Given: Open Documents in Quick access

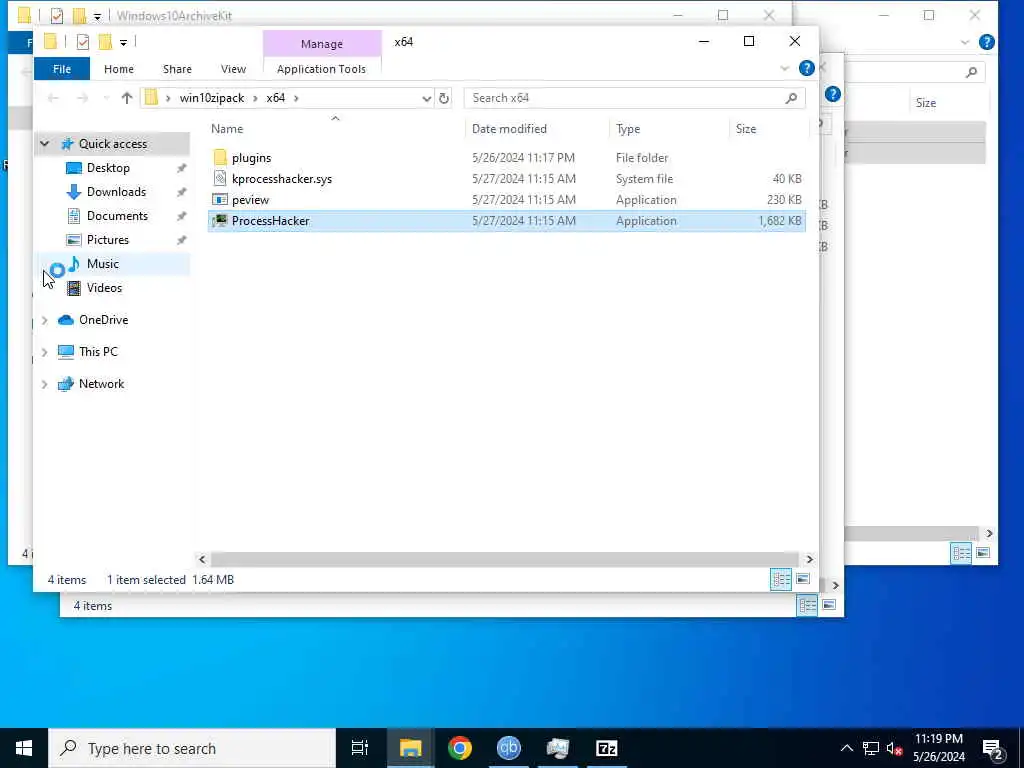Looking at the screenshot, I should coord(117,216).
